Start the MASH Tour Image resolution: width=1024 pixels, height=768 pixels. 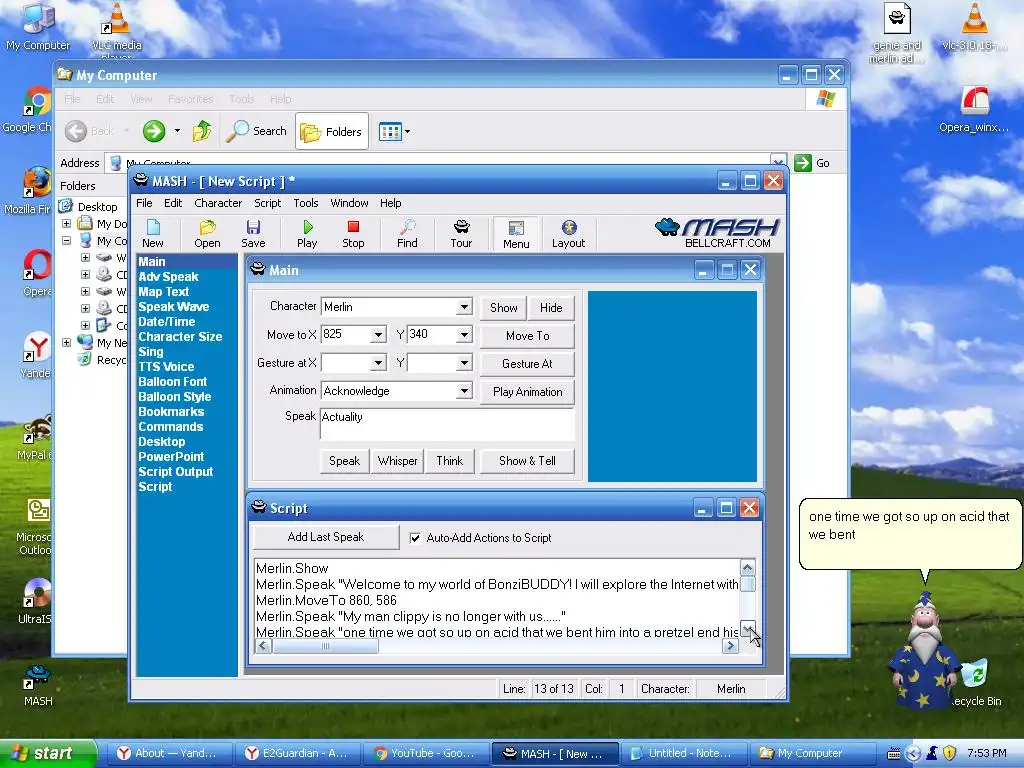[461, 234]
